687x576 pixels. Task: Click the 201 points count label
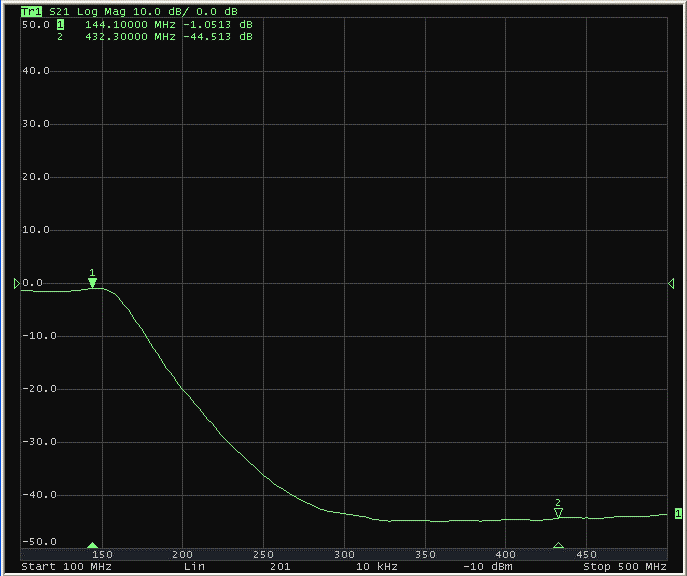(x=280, y=567)
